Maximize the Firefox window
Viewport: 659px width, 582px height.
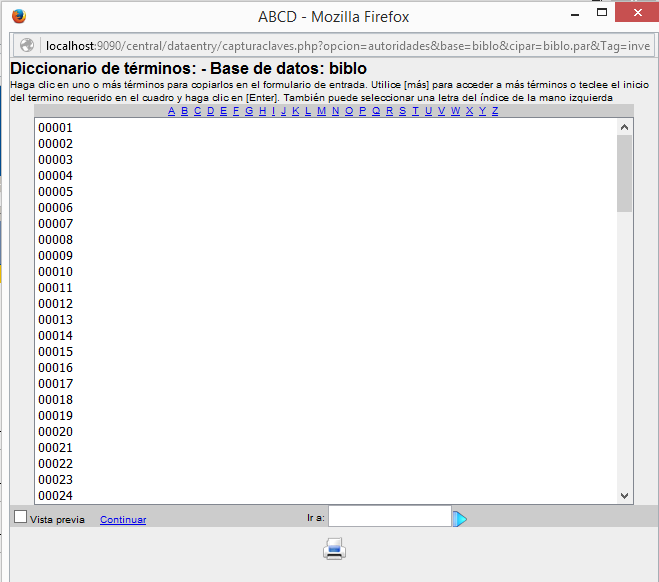[602, 13]
